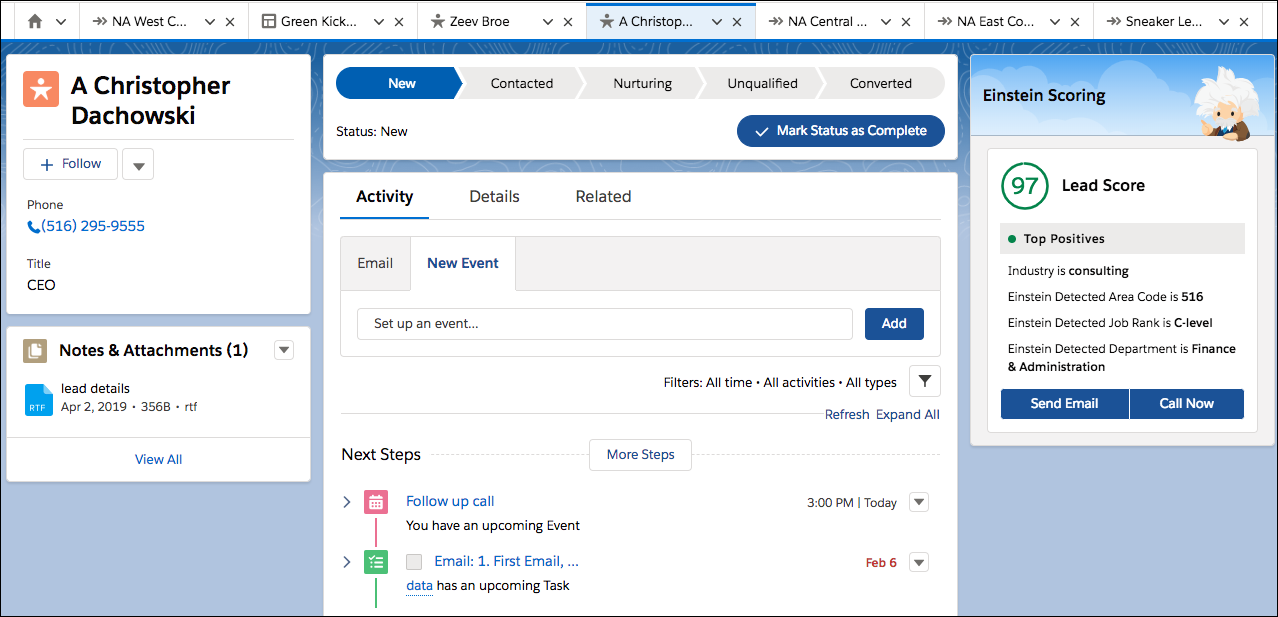Open actions dropdown for the Feb 6 task
Image resolution: width=1278 pixels, height=617 pixels.
(x=919, y=562)
